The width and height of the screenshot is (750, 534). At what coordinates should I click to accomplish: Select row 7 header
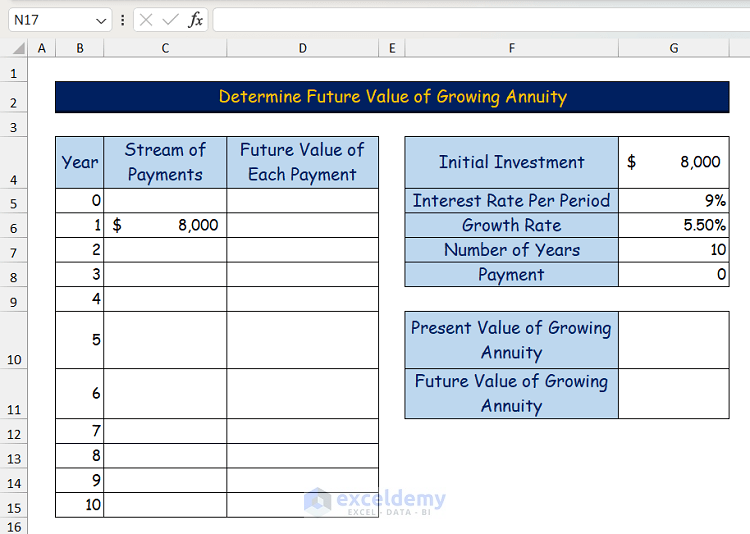[13, 250]
